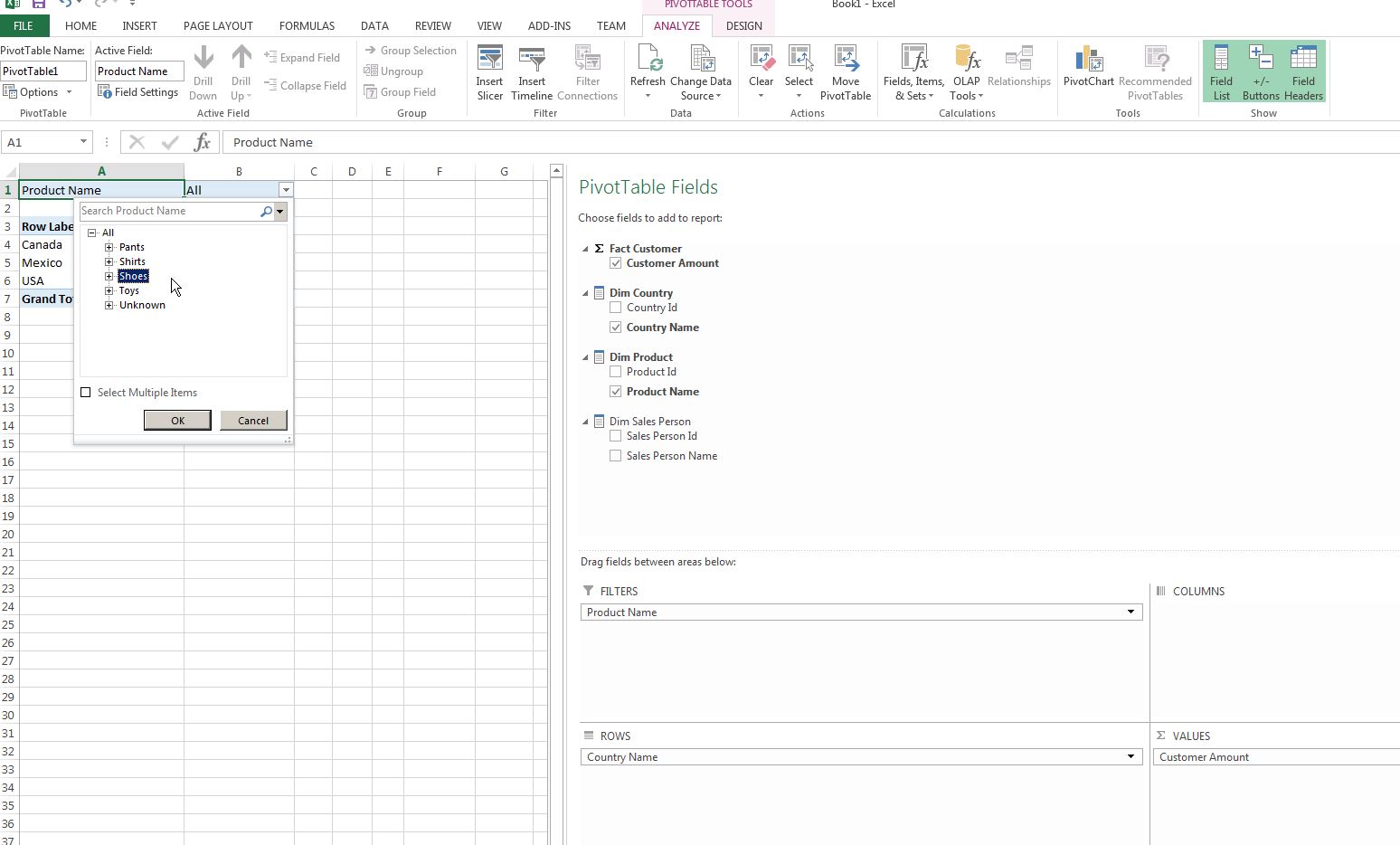Cancel the product filter dialog

(253, 420)
